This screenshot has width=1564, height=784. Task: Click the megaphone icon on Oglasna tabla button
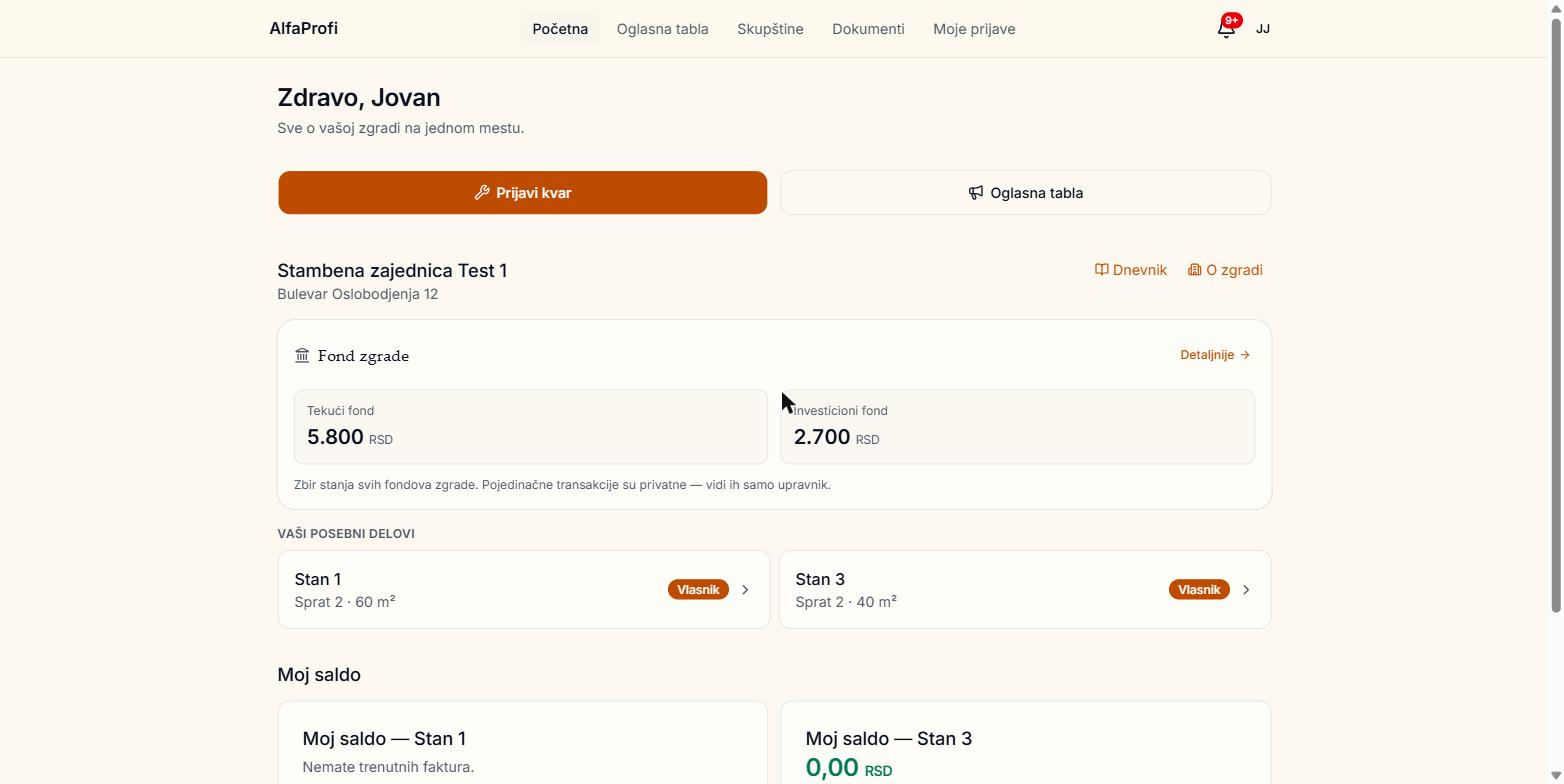pos(976,193)
